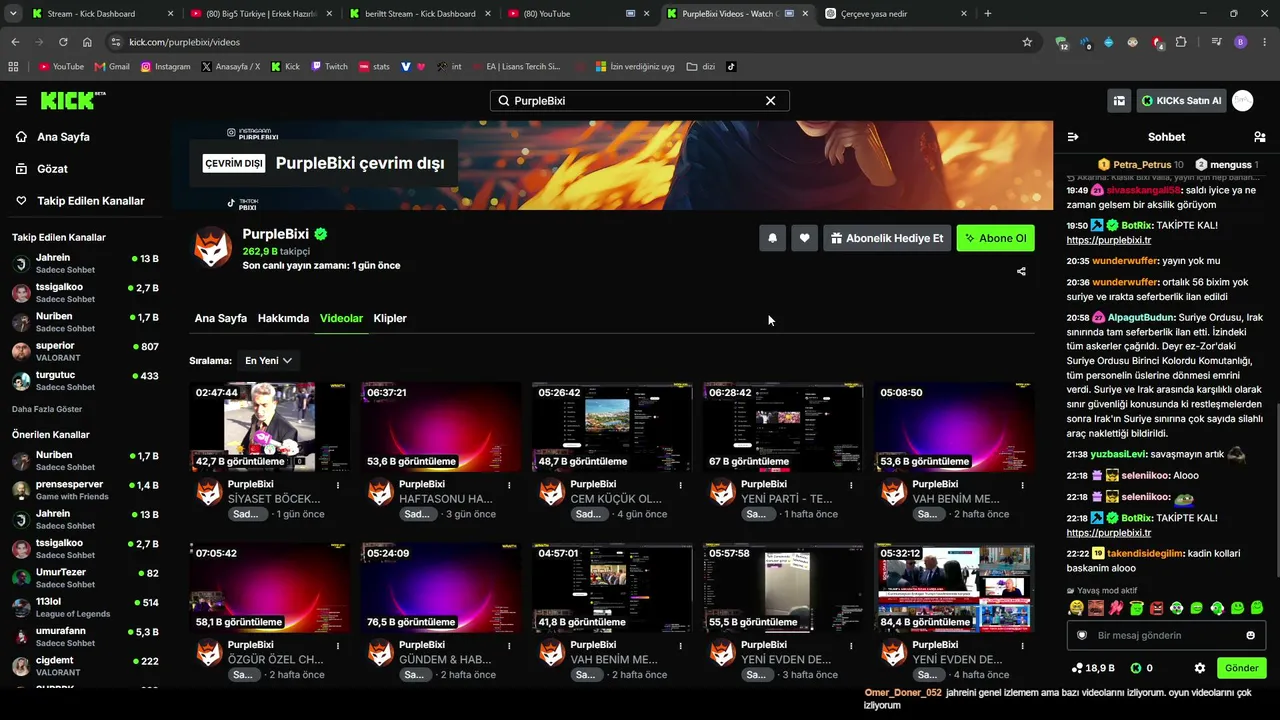The height and width of the screenshot is (720, 1280).
Task: Open the Chrome three-dot menu
Action: (x=1265, y=42)
